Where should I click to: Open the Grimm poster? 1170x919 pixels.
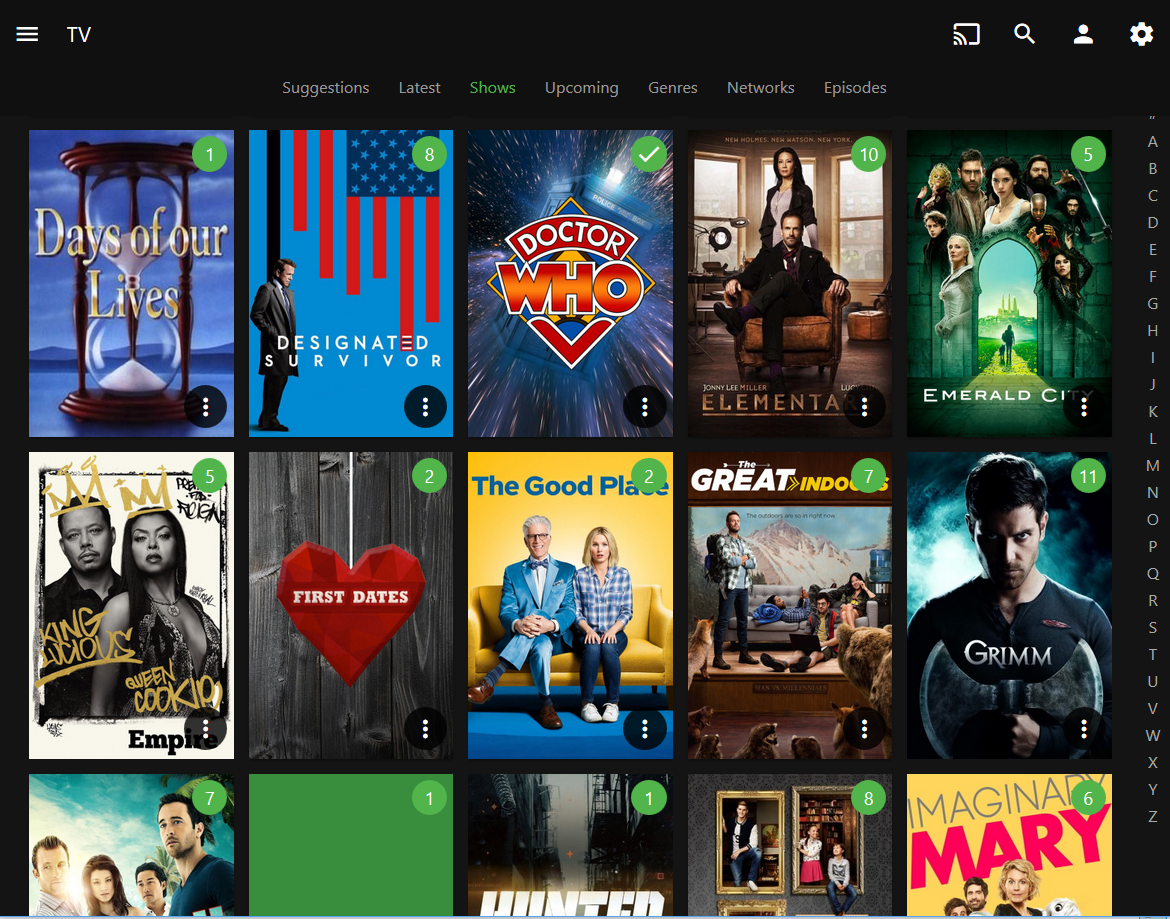pyautogui.click(x=1009, y=605)
